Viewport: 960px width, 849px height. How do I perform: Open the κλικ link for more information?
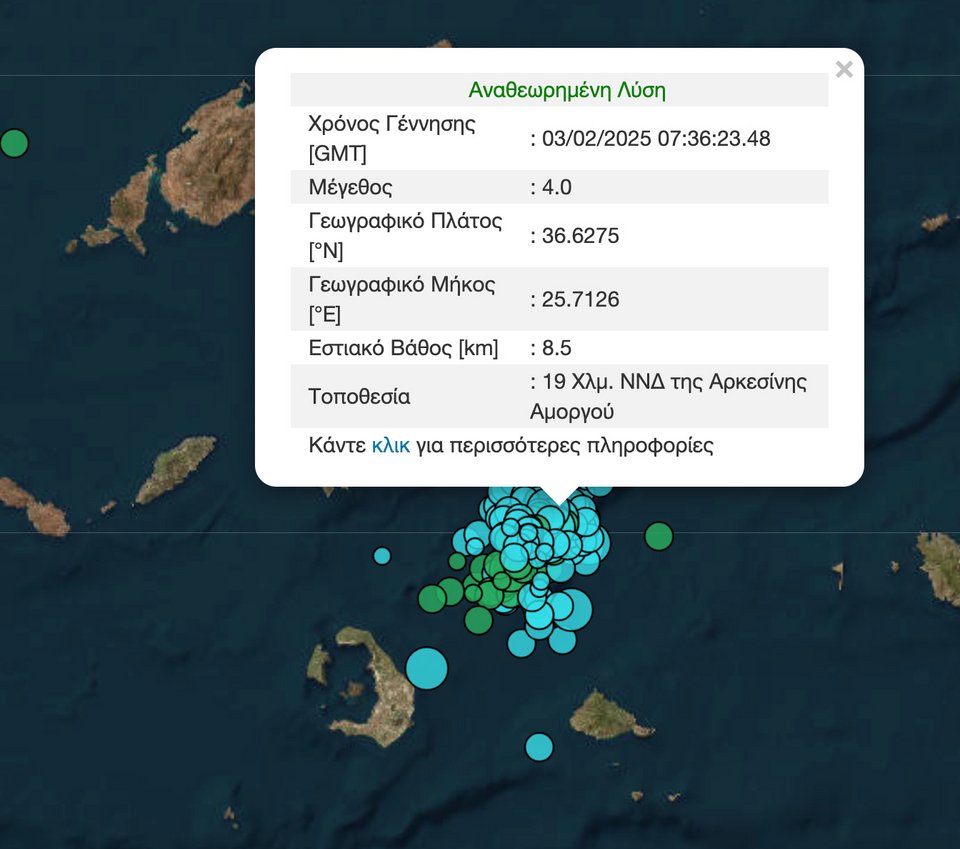tap(390, 446)
